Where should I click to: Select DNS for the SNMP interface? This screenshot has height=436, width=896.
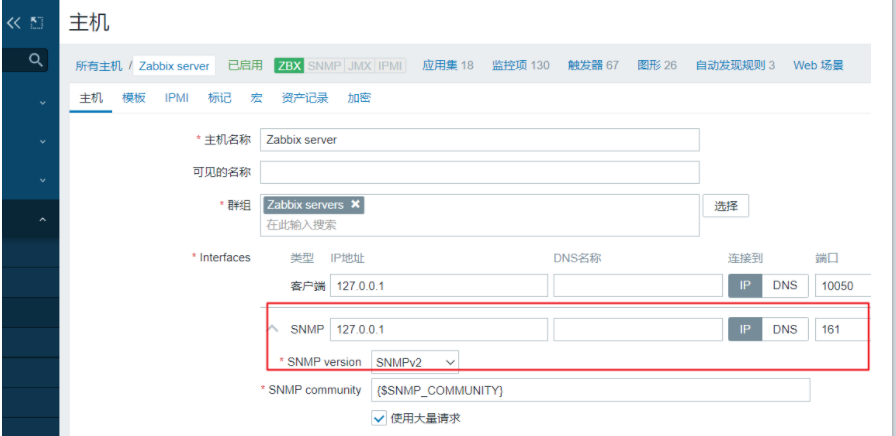click(785, 329)
